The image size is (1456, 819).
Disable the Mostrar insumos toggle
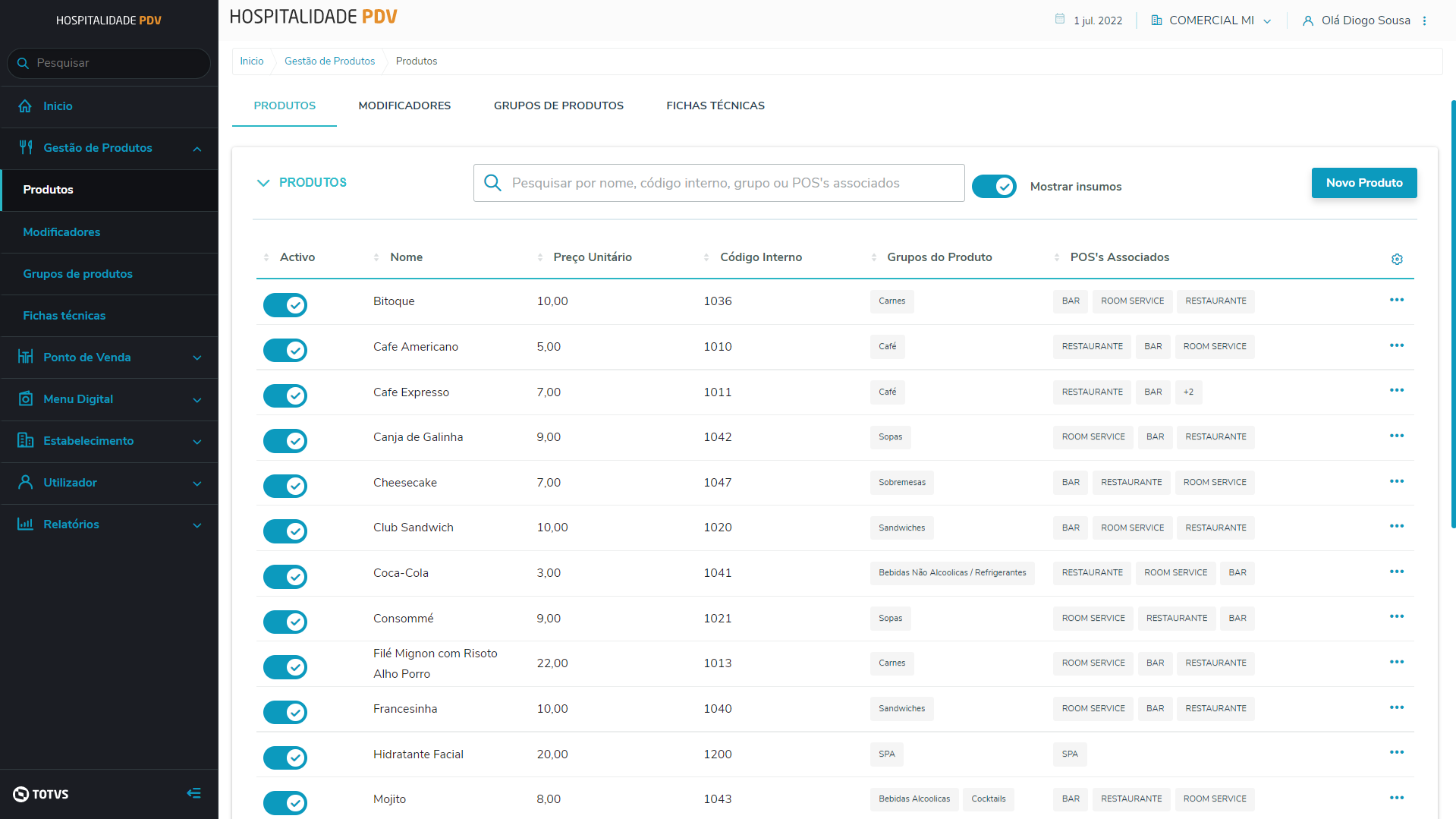click(994, 186)
